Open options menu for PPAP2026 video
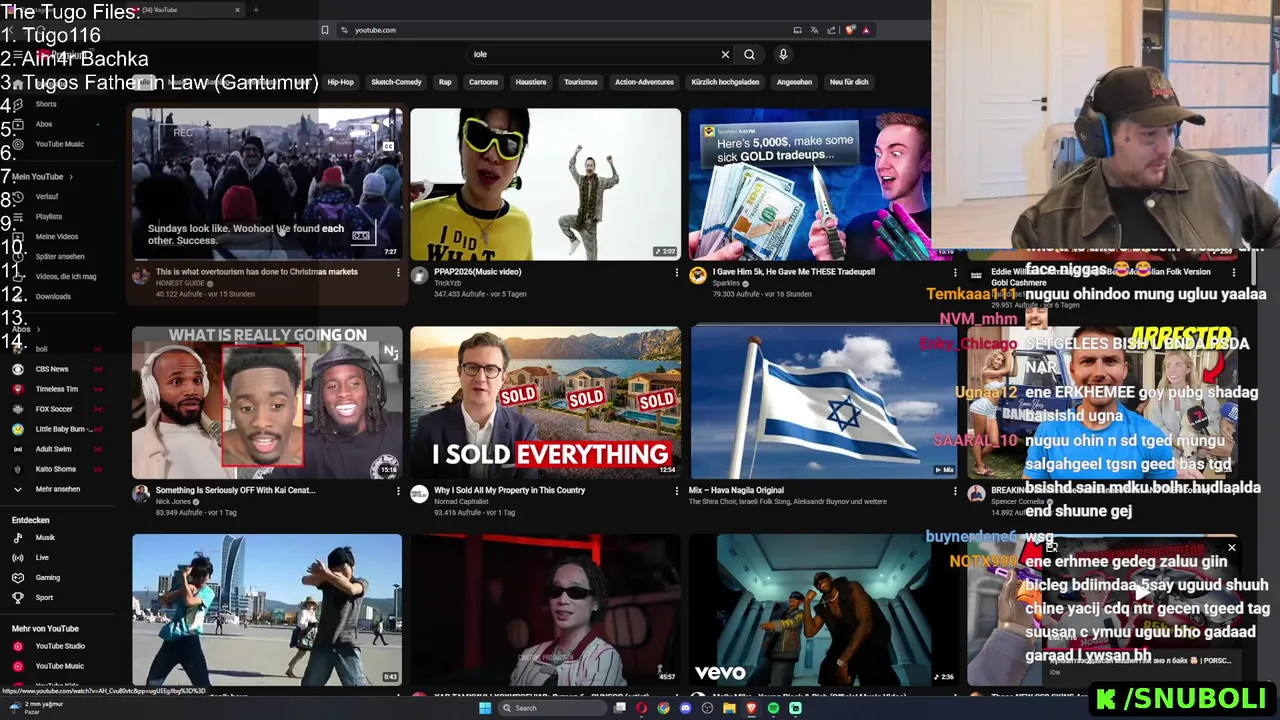The width and height of the screenshot is (1280, 720). 676,272
